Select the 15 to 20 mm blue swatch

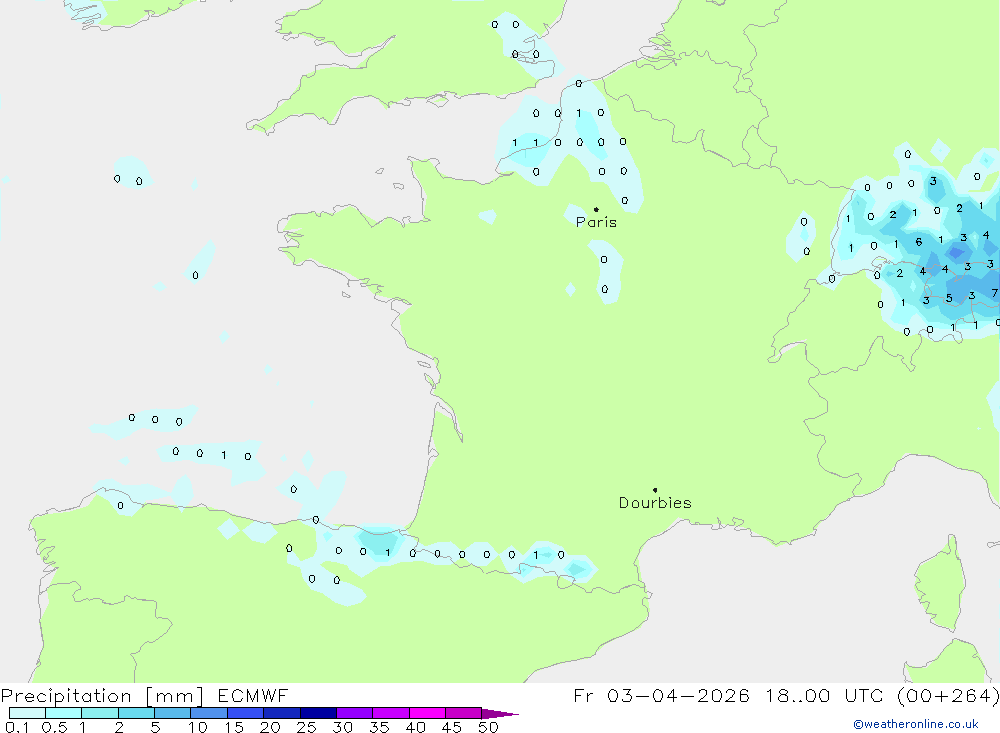[x=245, y=713]
